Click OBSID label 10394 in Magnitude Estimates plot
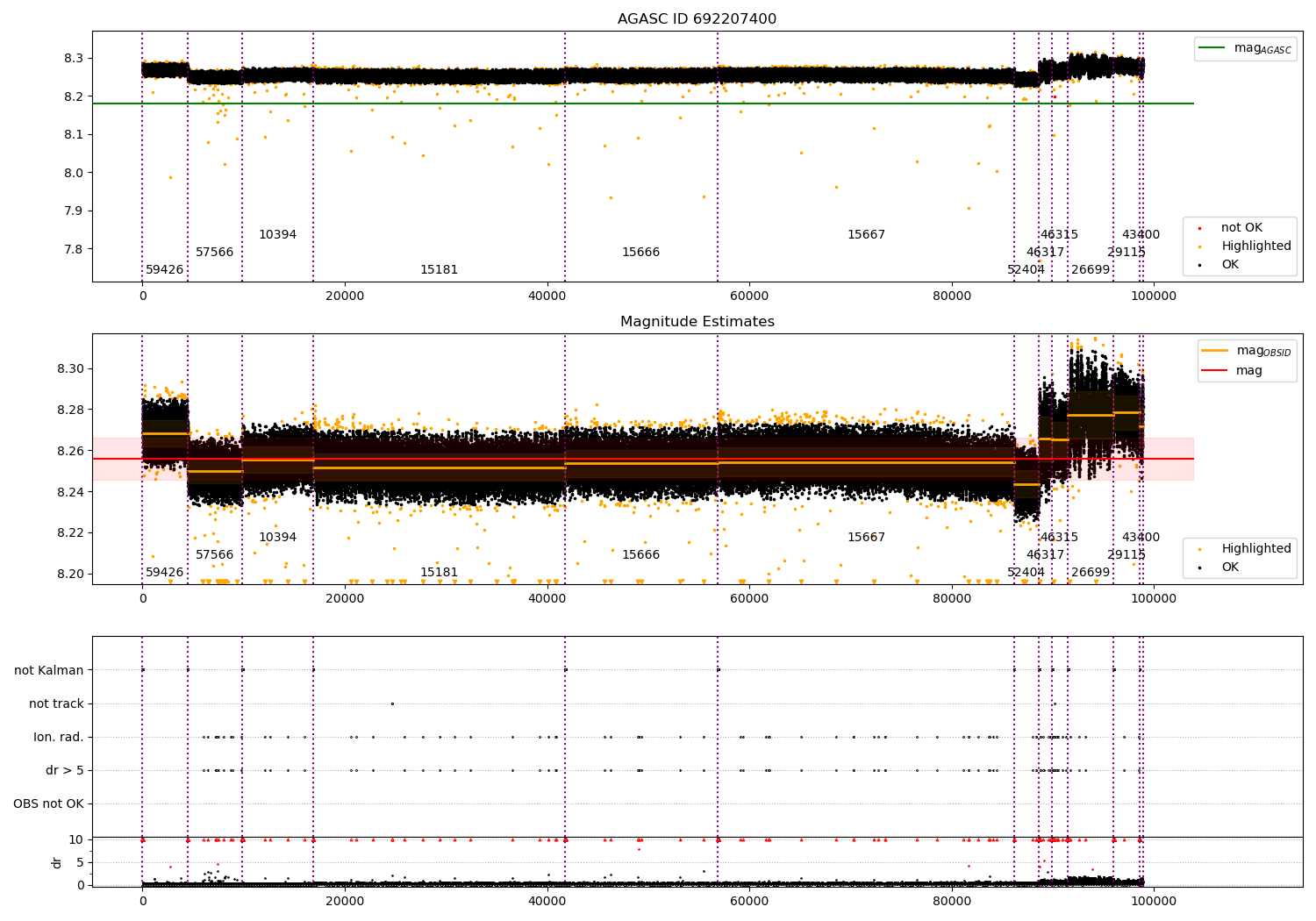Image resolution: width=1316 pixels, height=921 pixels. [x=278, y=538]
